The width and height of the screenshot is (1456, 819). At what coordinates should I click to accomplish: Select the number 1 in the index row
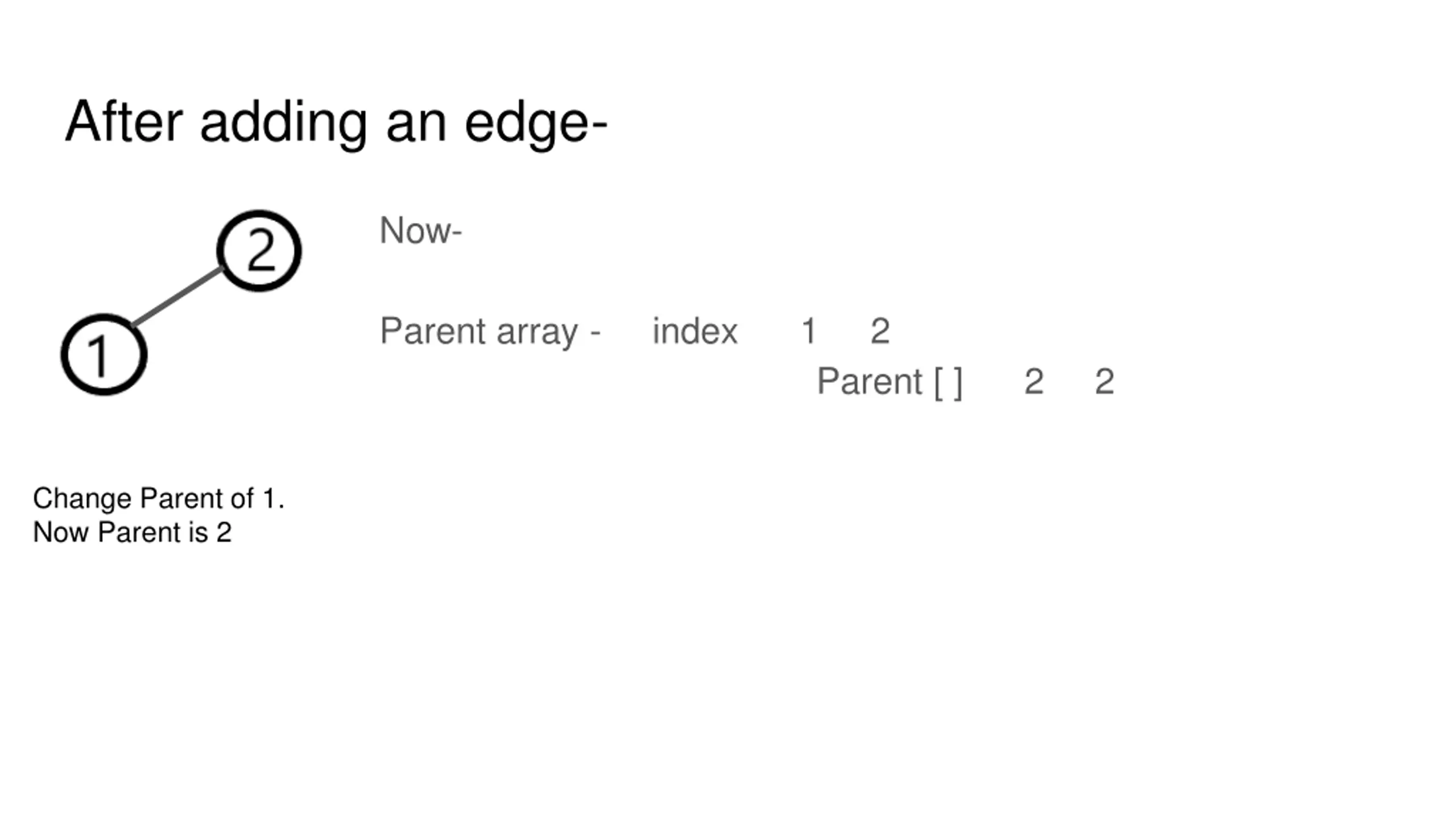[808, 331]
